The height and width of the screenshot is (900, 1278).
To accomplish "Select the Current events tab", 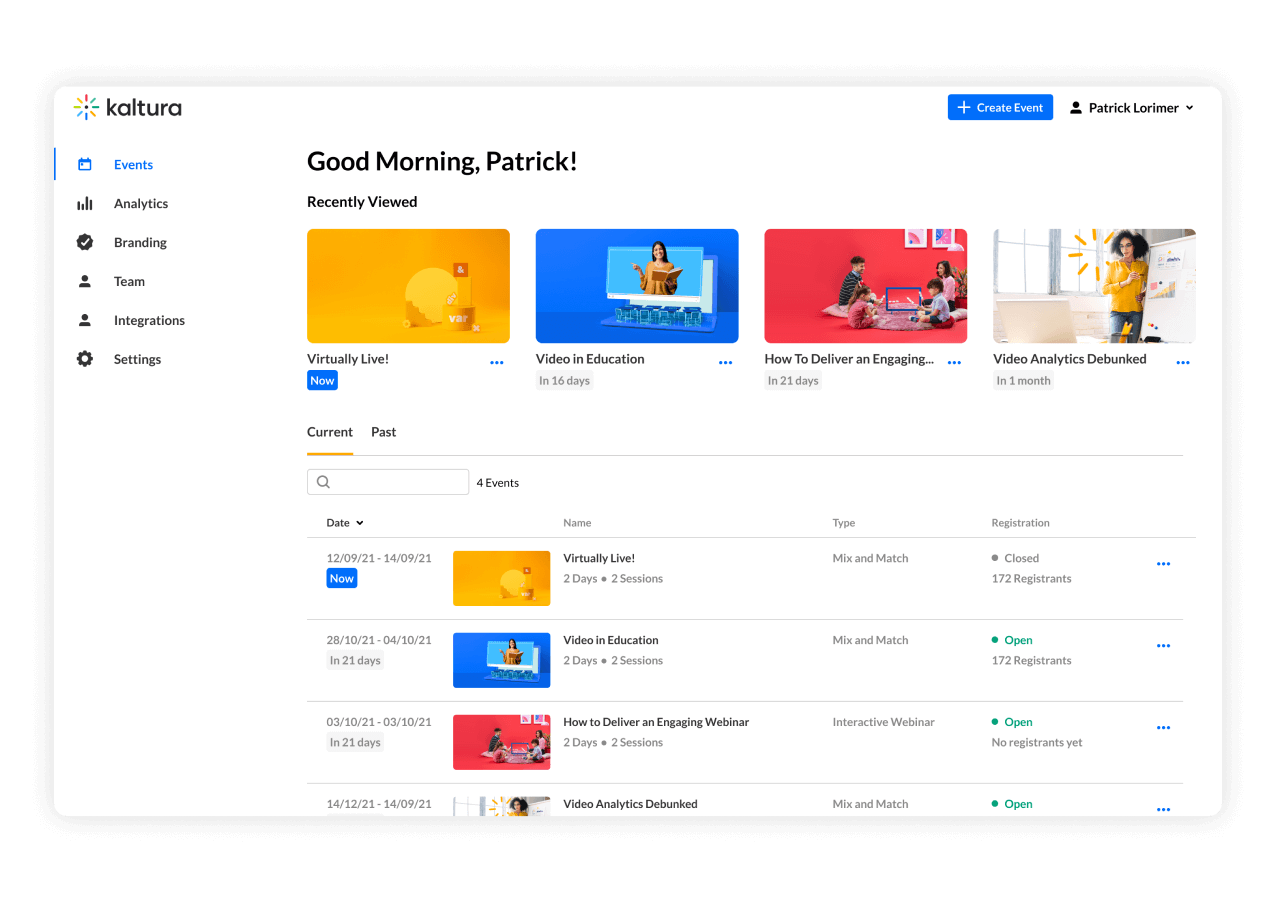I will pyautogui.click(x=329, y=431).
